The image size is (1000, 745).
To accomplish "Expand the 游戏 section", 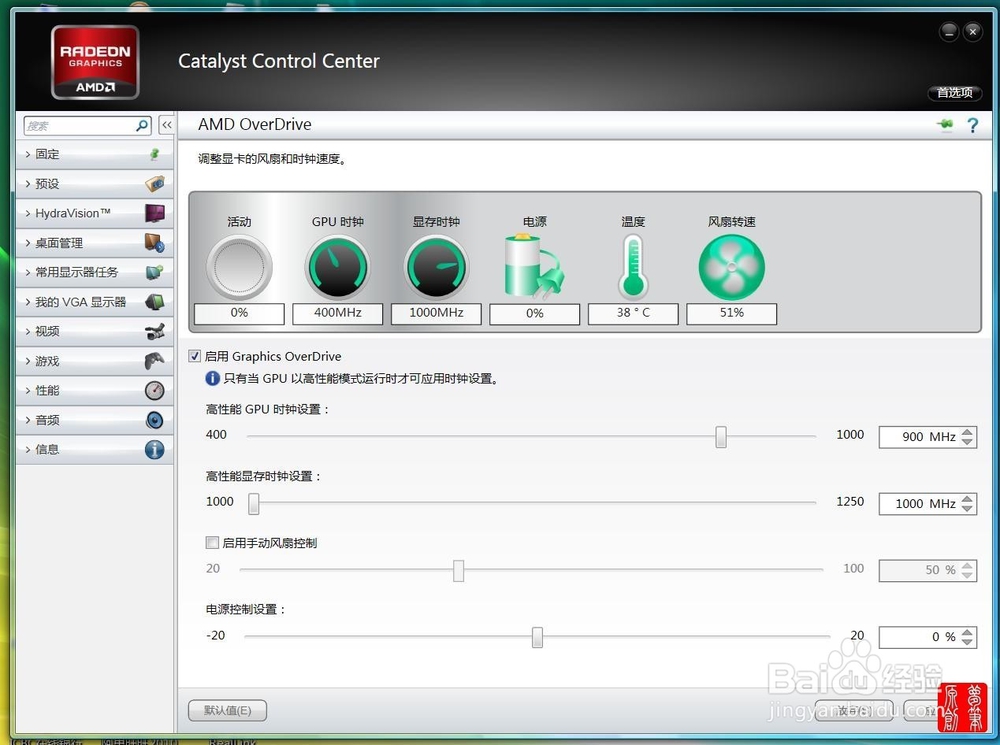I will tap(94, 361).
